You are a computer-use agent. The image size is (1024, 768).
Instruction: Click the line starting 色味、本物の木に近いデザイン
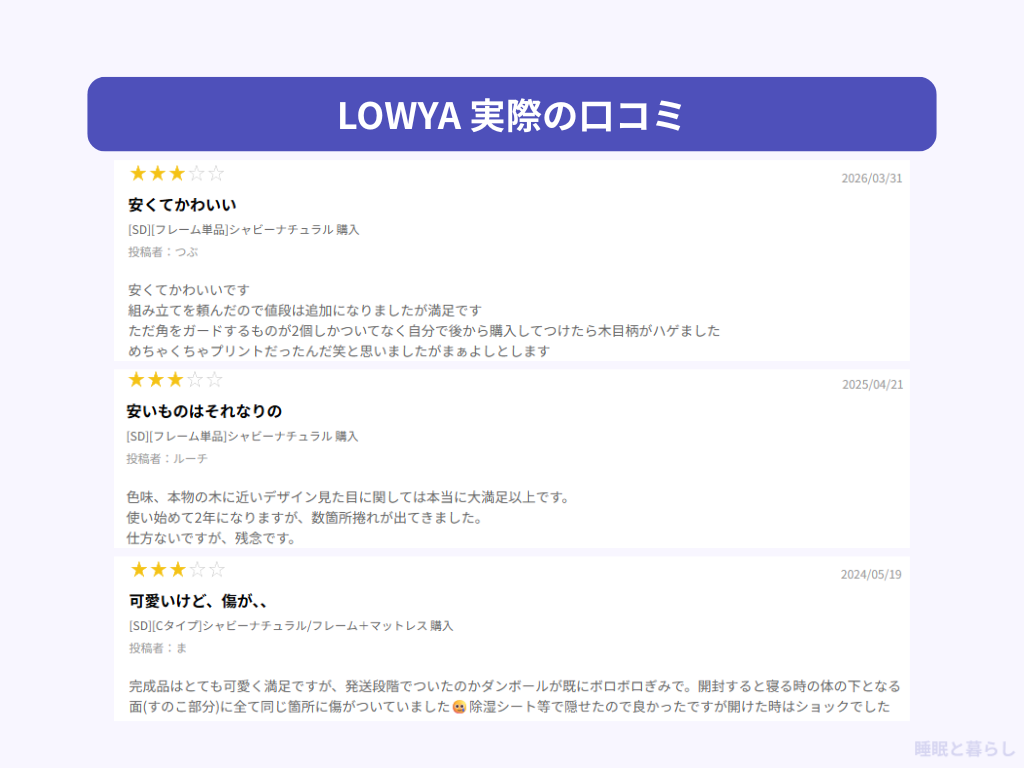[x=349, y=498]
